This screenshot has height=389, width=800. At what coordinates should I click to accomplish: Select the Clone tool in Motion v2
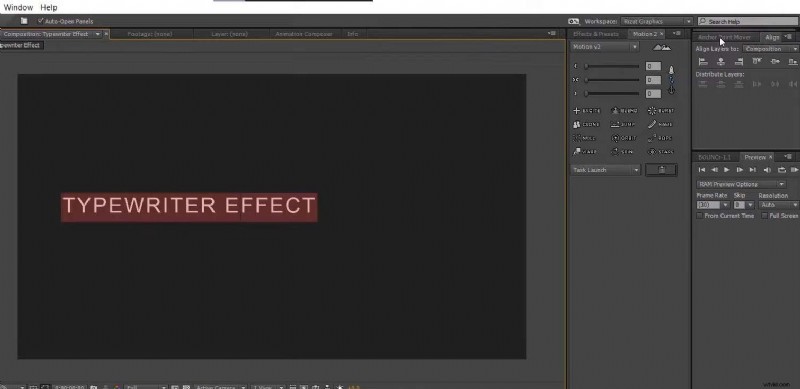click(587, 125)
